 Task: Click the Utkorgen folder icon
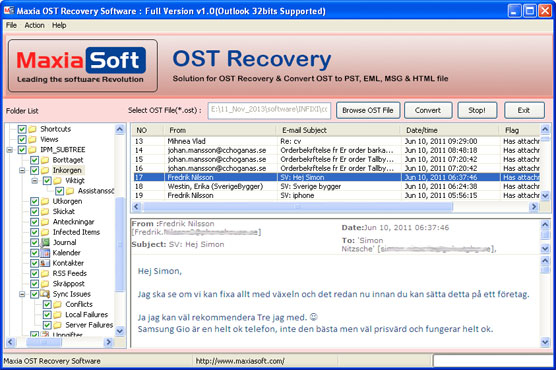pos(45,201)
